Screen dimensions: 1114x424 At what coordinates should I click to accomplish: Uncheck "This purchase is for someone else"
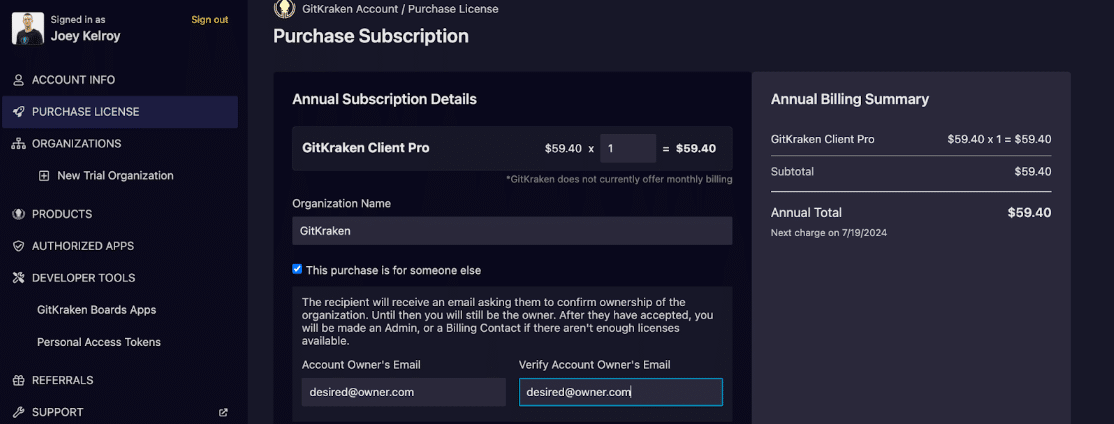tap(297, 269)
